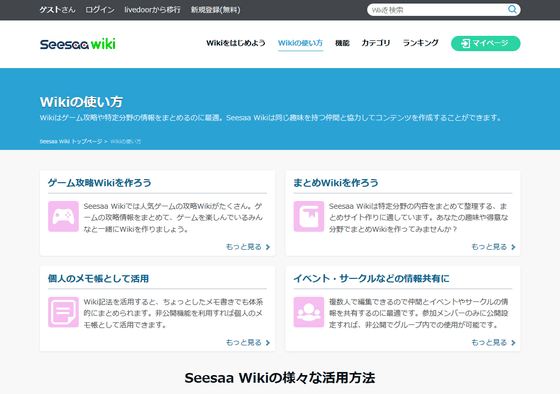Open Seesaa Wiki トップページ breadcrumb link
Viewport: 560px width, 394px height.
[x=71, y=141]
